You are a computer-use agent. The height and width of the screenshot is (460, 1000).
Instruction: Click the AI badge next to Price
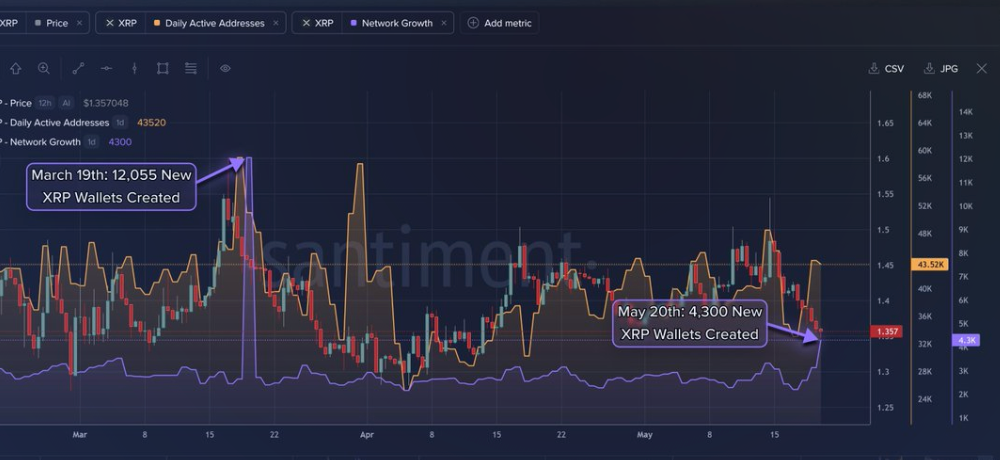[x=66, y=103]
